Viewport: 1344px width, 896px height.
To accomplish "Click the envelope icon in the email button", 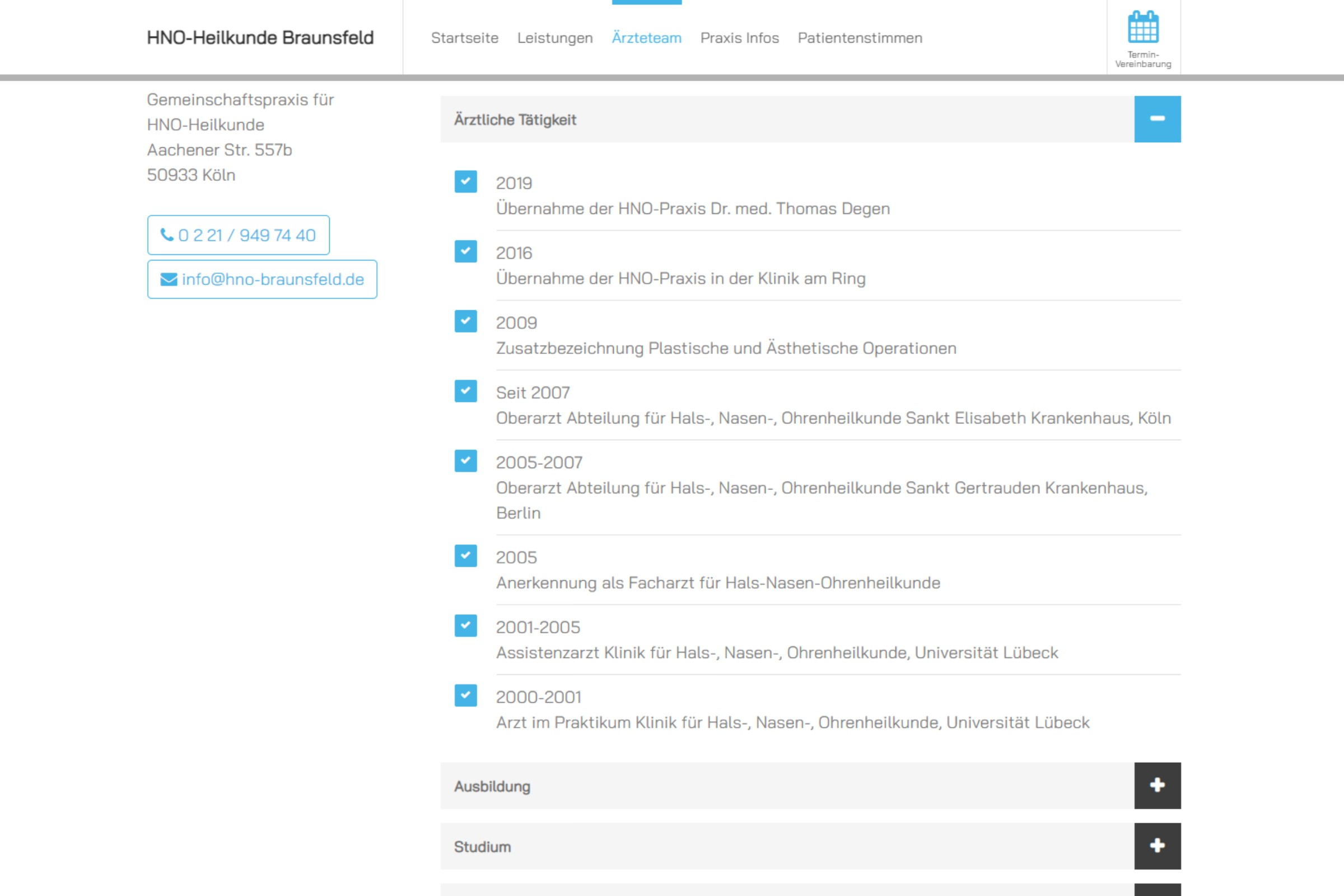I will point(169,279).
